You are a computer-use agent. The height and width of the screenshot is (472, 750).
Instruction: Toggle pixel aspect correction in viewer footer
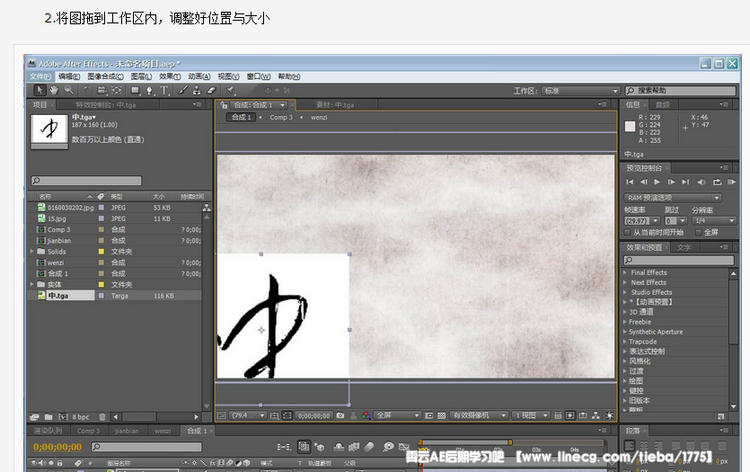coord(558,416)
